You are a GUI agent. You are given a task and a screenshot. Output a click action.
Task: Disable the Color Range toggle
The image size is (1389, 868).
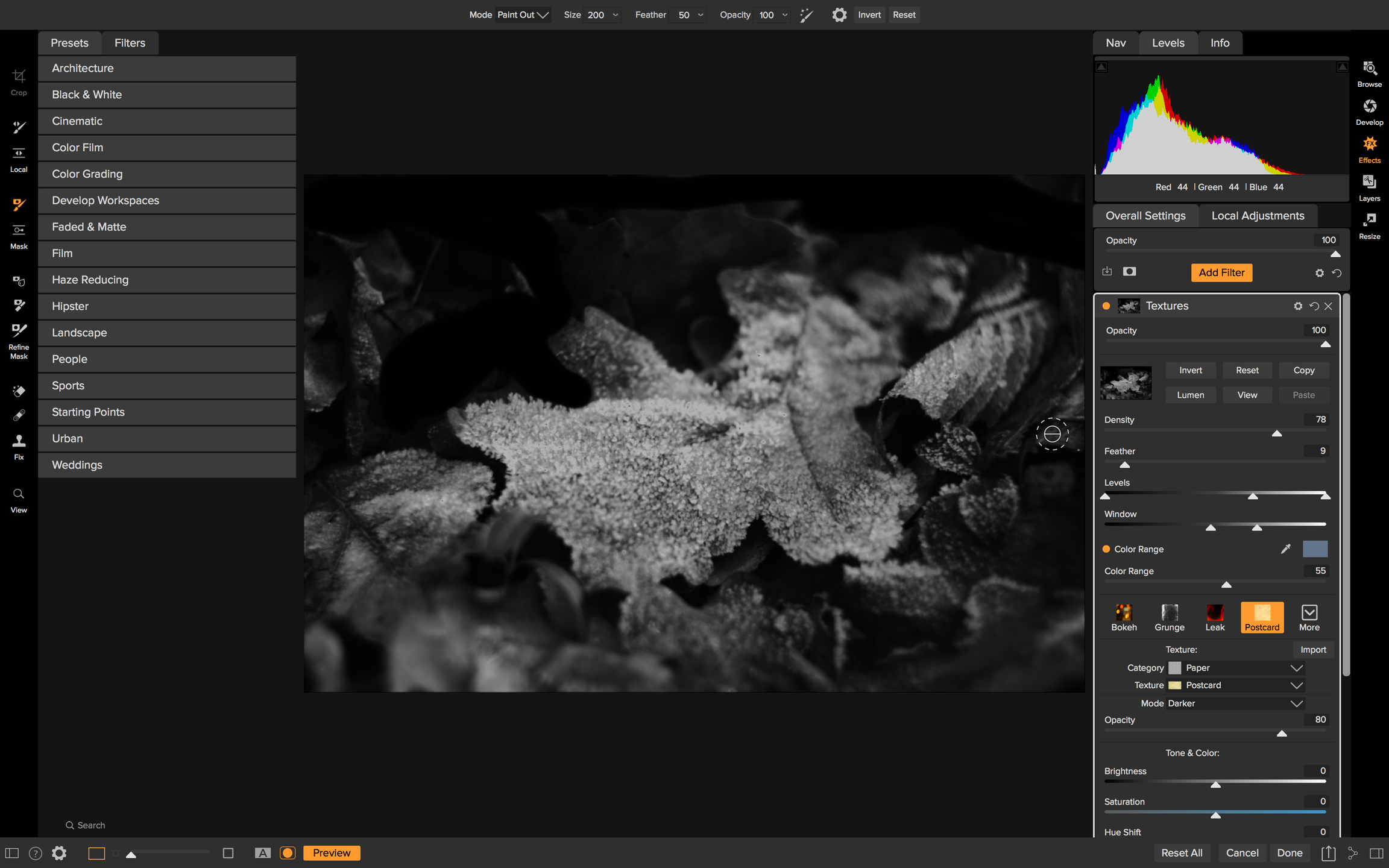1106,549
